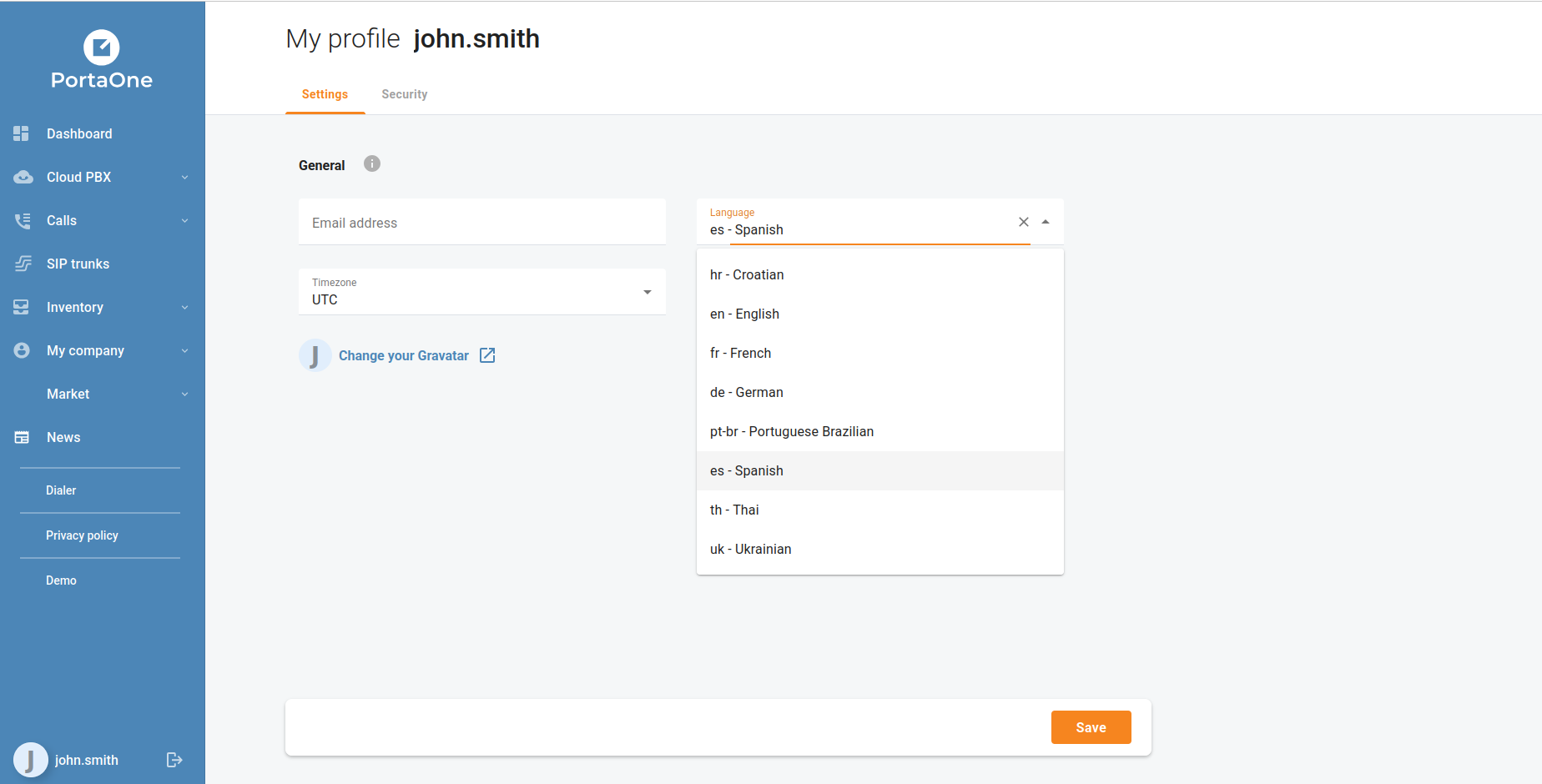1542x784 pixels.
Task: Expand the Inventory submenu chevron
Action: (x=184, y=307)
